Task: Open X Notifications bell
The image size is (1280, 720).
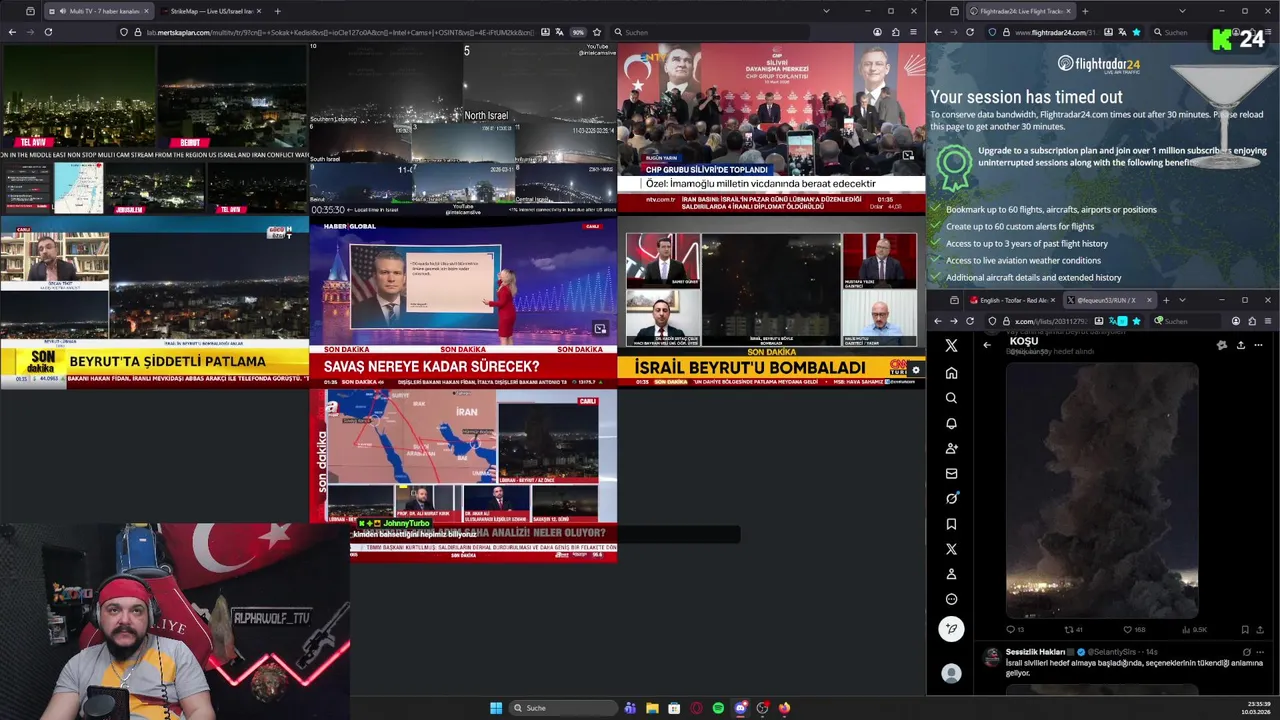Action: (x=951, y=423)
